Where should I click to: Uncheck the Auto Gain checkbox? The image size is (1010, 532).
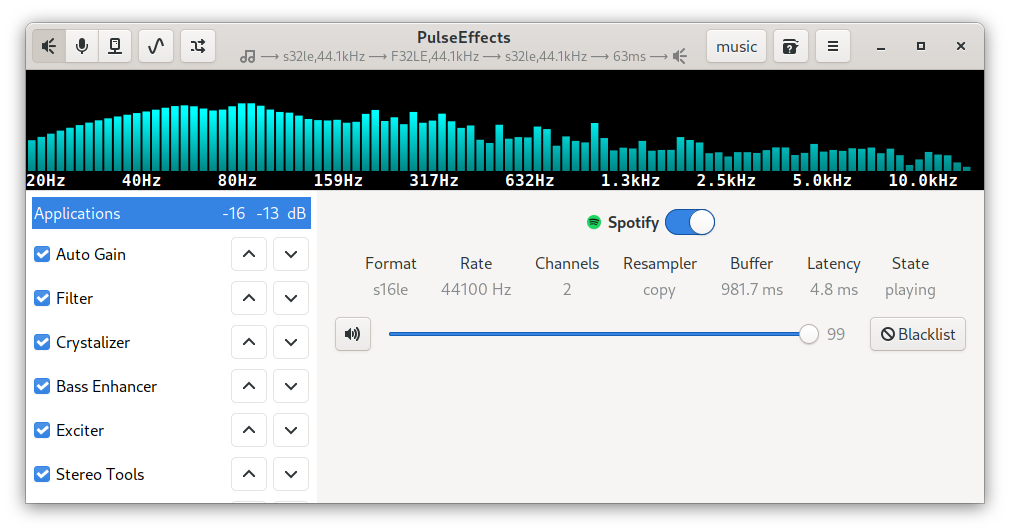click(x=42, y=254)
